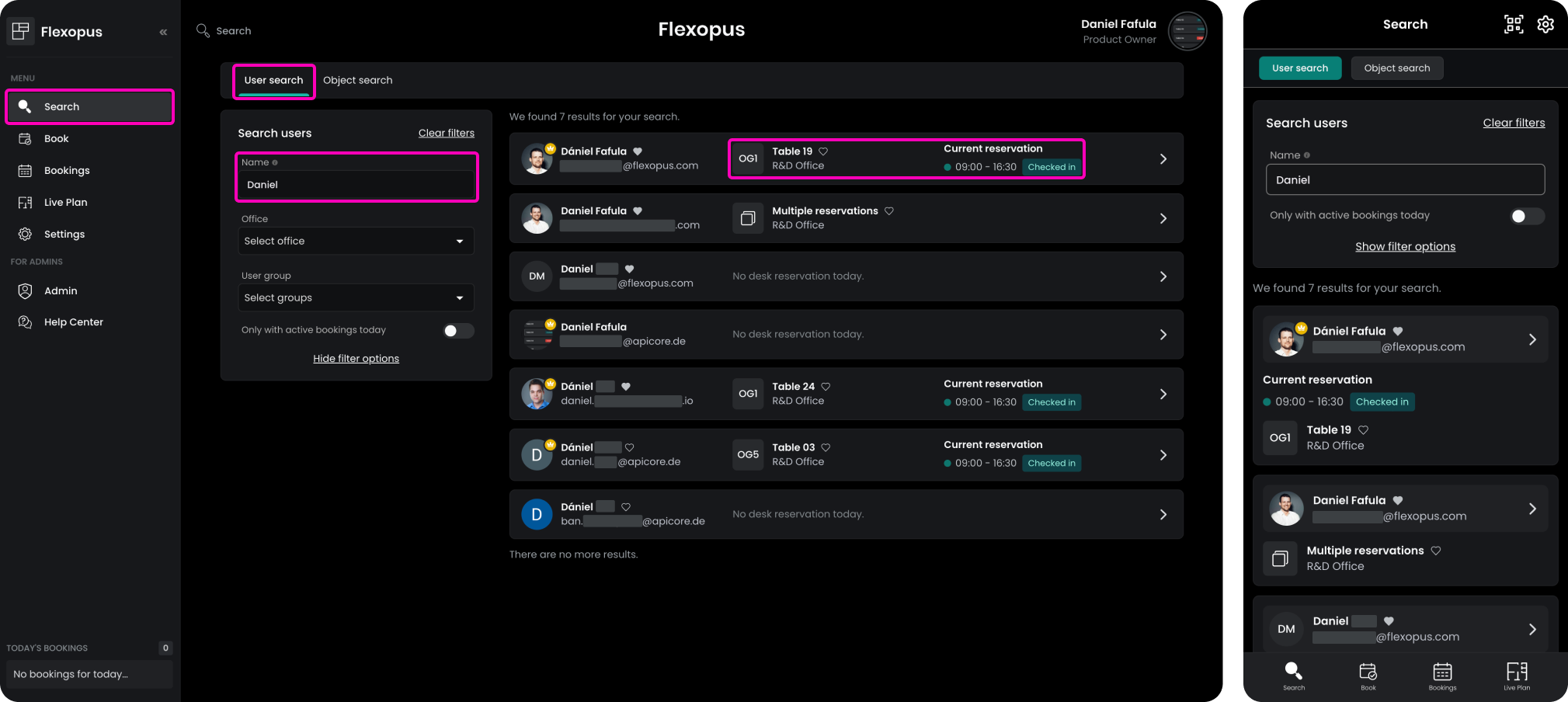Tap the Book icon in bottom navigation
This screenshot has width=1568, height=702.
[1368, 675]
